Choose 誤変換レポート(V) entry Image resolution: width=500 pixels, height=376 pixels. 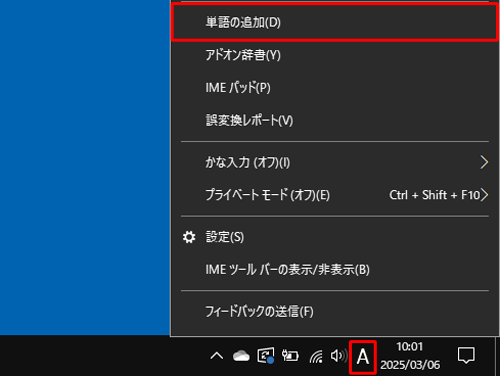click(x=335, y=120)
